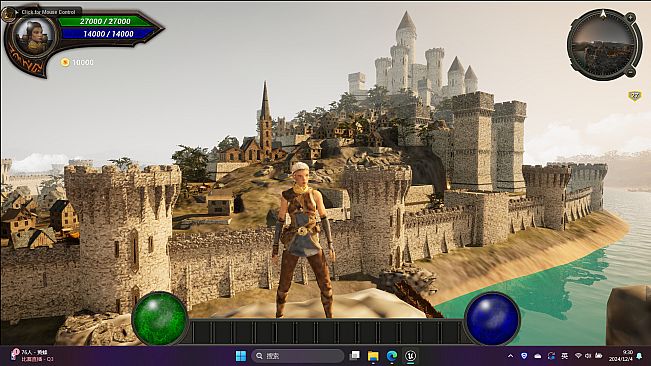Zoom in the minimap with the plus button
The width and height of the screenshot is (651, 366).
pyautogui.click(x=630, y=18)
